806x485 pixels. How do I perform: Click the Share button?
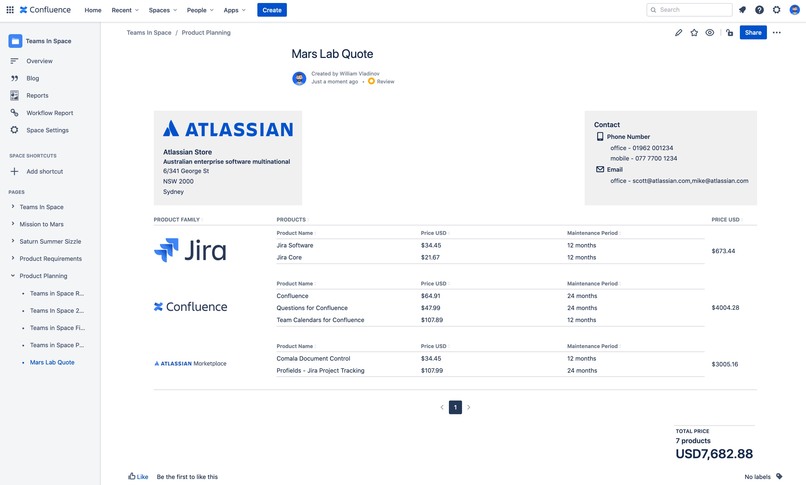coord(753,32)
